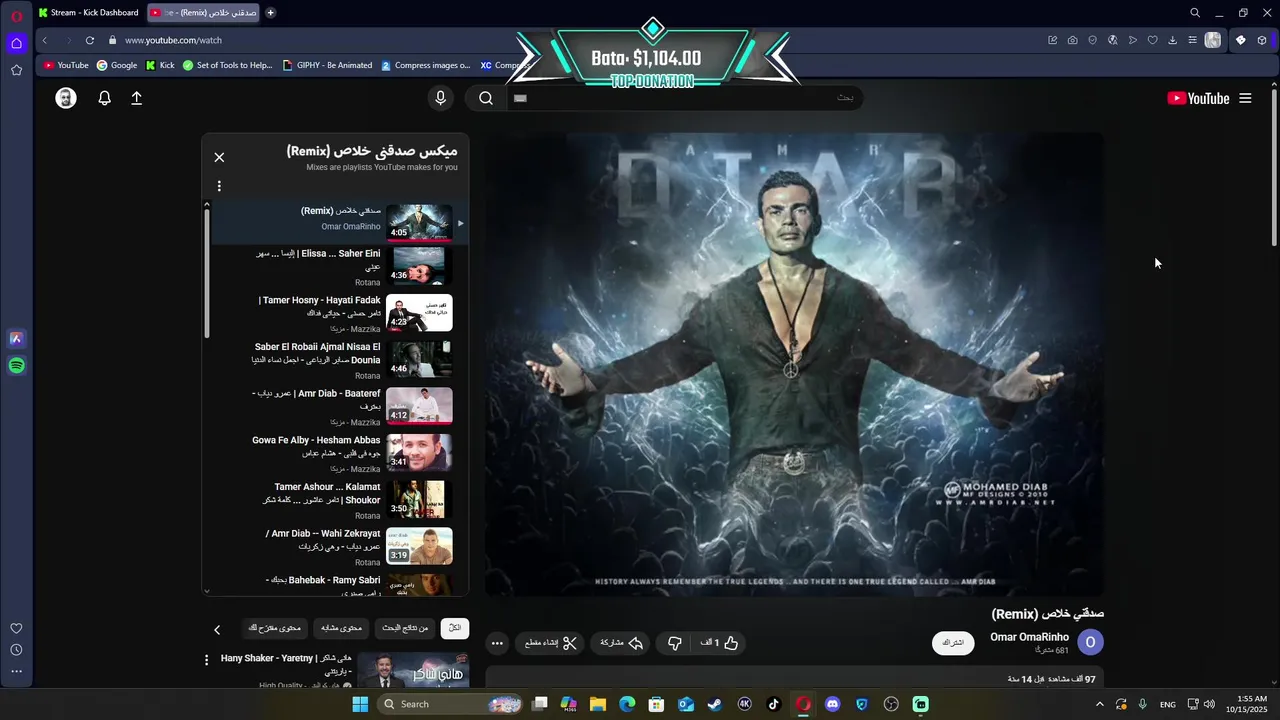Image resolution: width=1280 pixels, height=720 pixels.
Task: Click the upload arrow icon in YouTube header
Action: coord(137,98)
